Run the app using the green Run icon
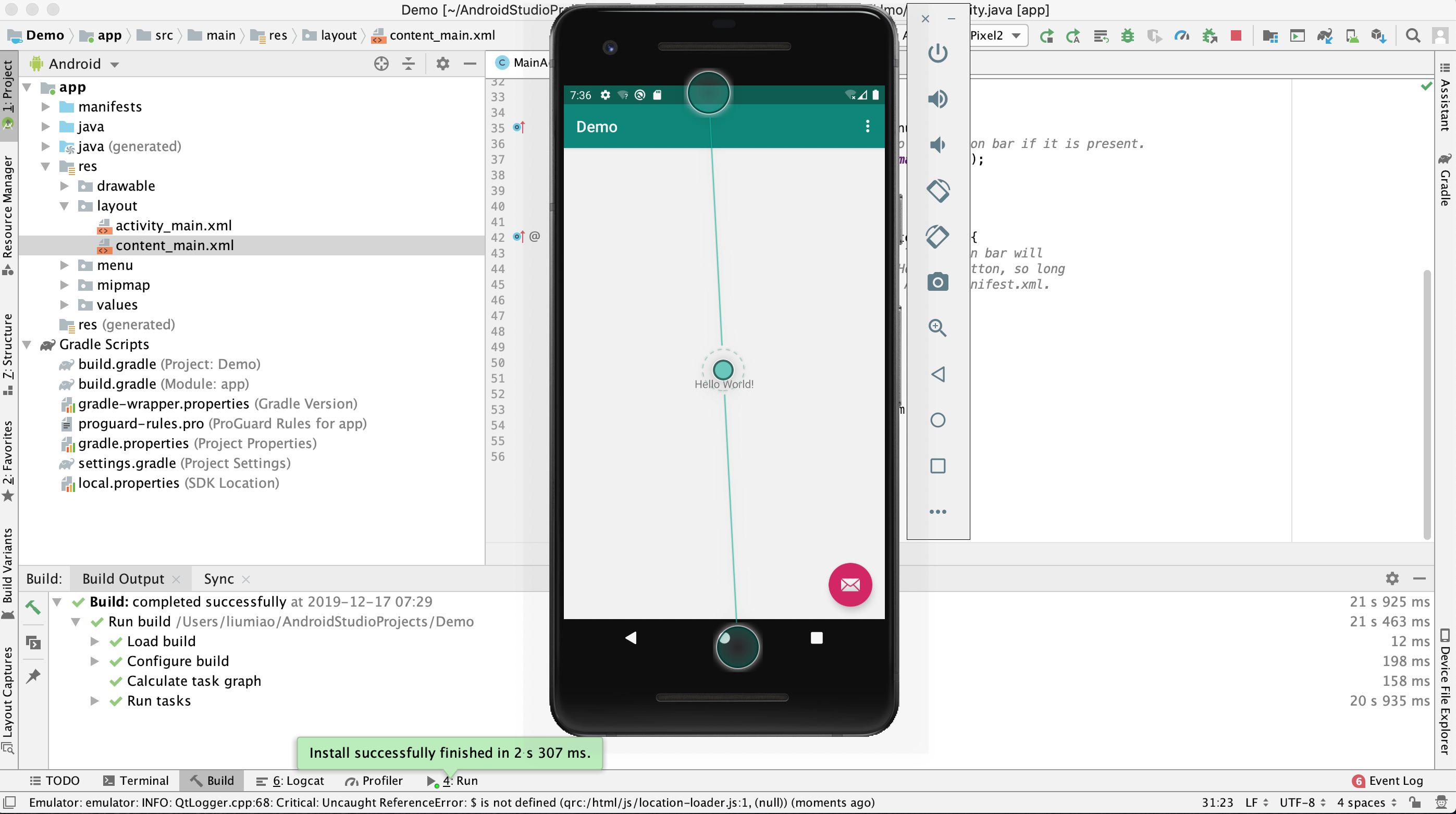1456x814 pixels. [1047, 35]
